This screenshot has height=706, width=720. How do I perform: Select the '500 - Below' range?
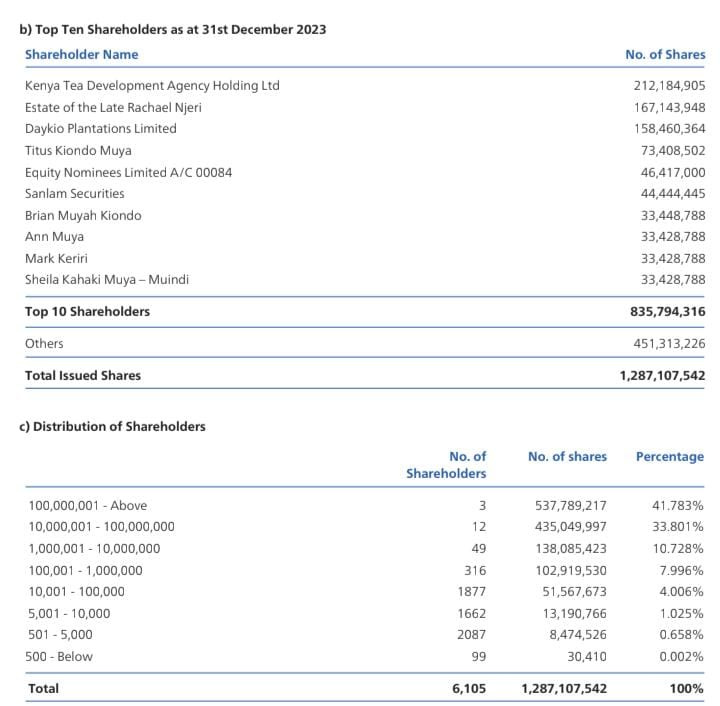pyautogui.click(x=59, y=657)
